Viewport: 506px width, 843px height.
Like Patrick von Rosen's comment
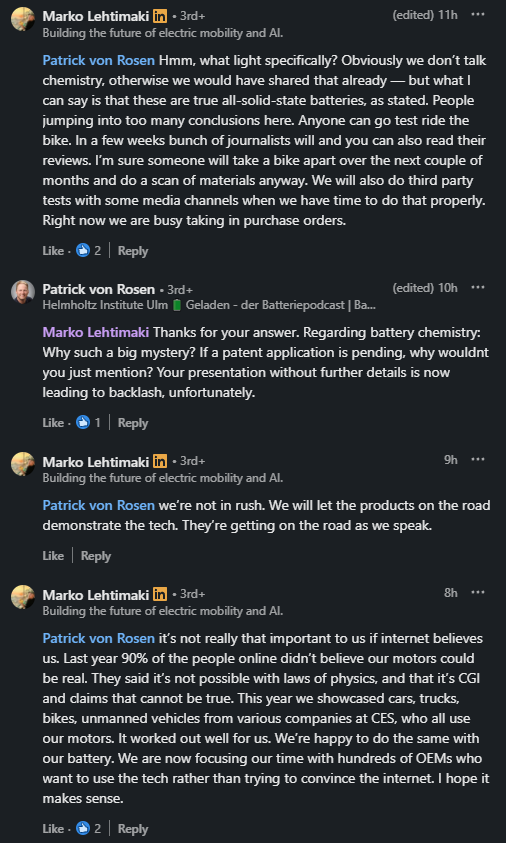53,423
